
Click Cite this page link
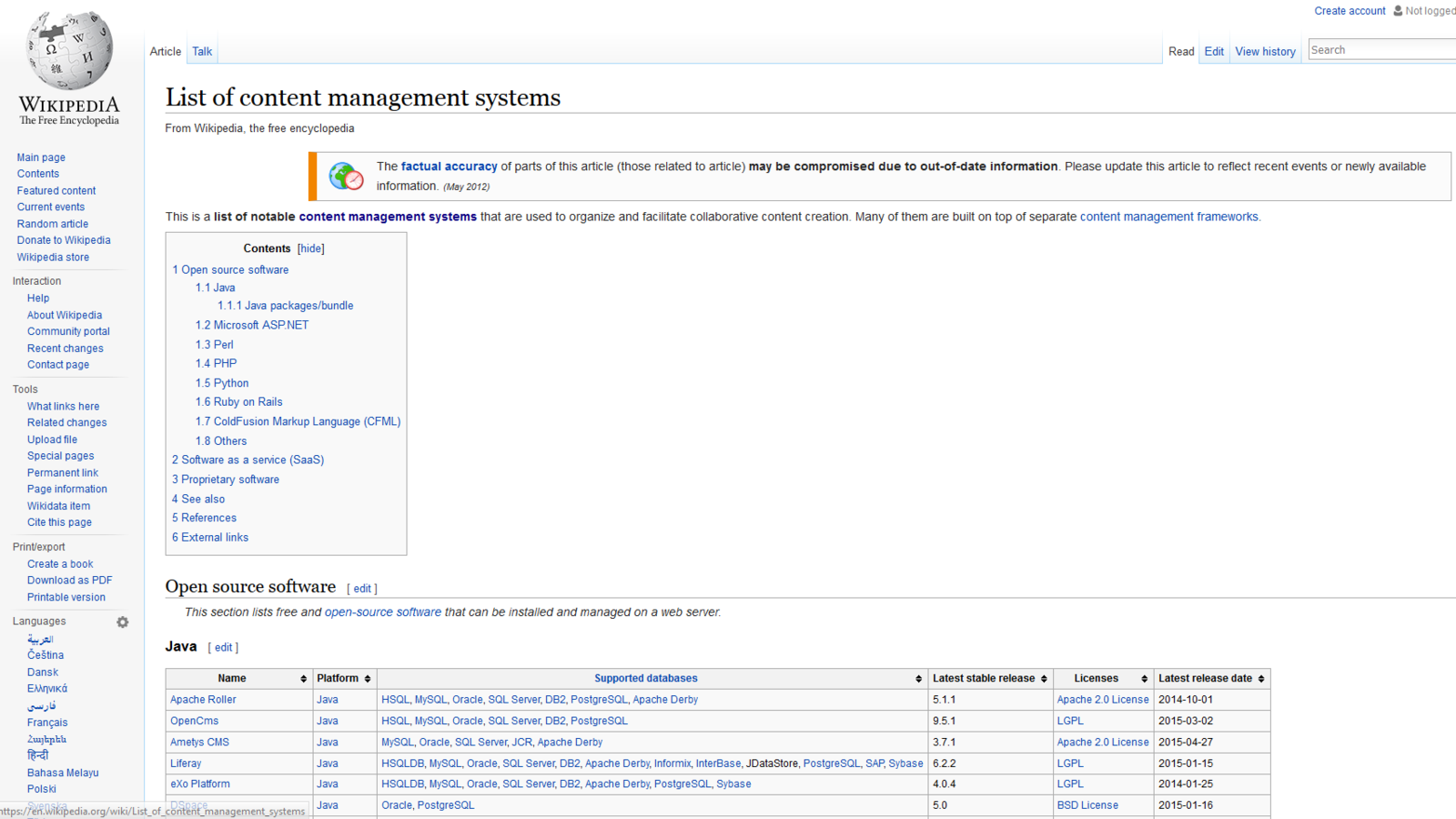tap(59, 522)
